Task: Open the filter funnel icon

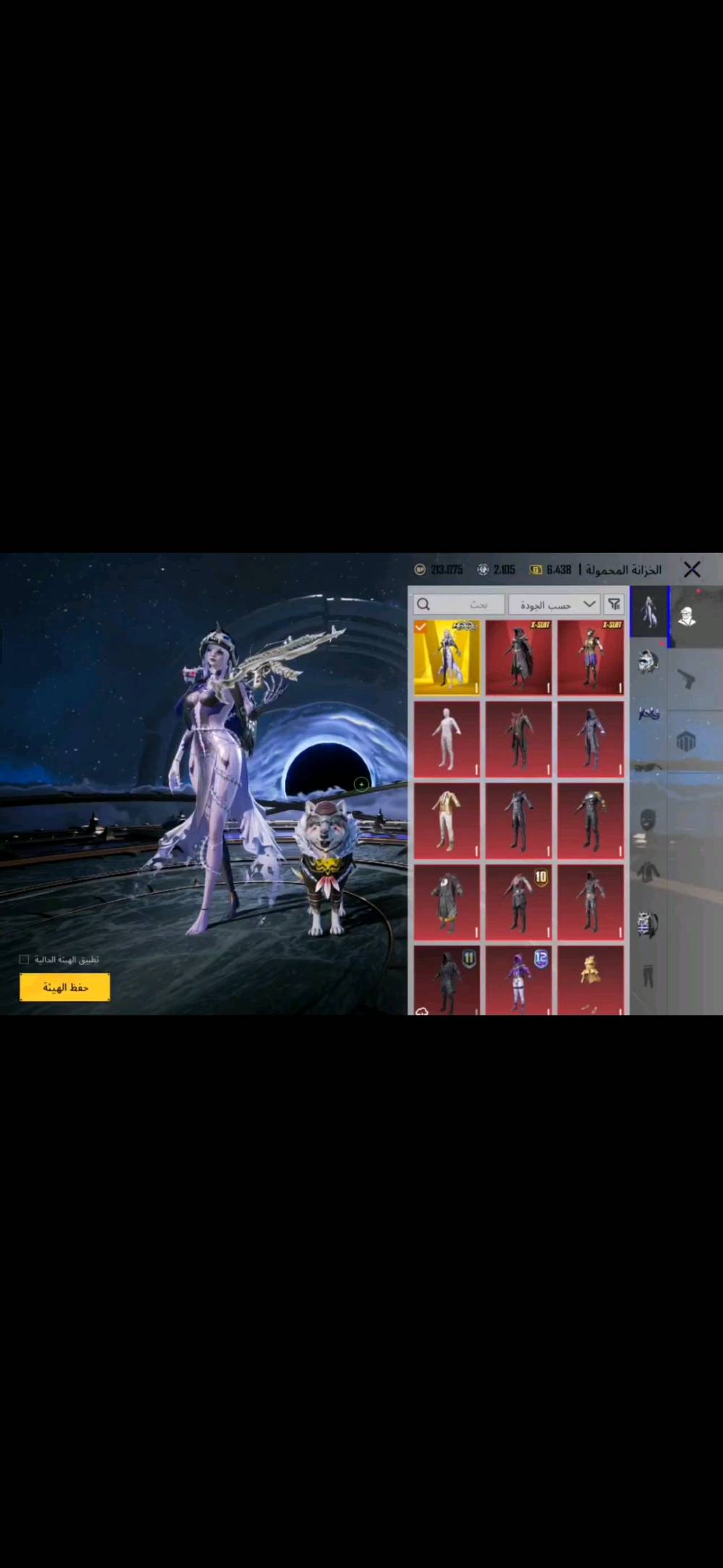Action: 614,604
